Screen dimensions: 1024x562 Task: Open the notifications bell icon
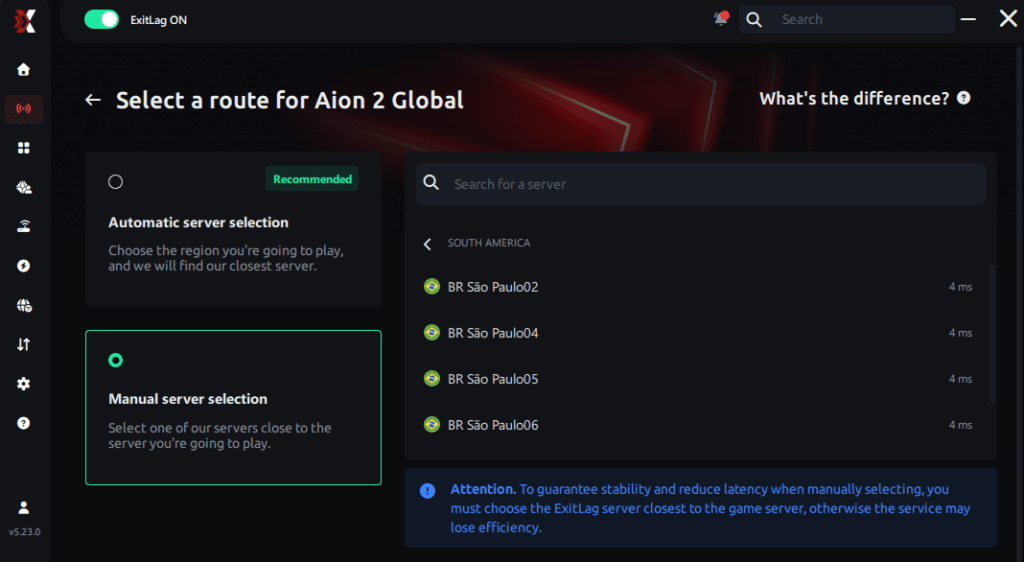[721, 19]
